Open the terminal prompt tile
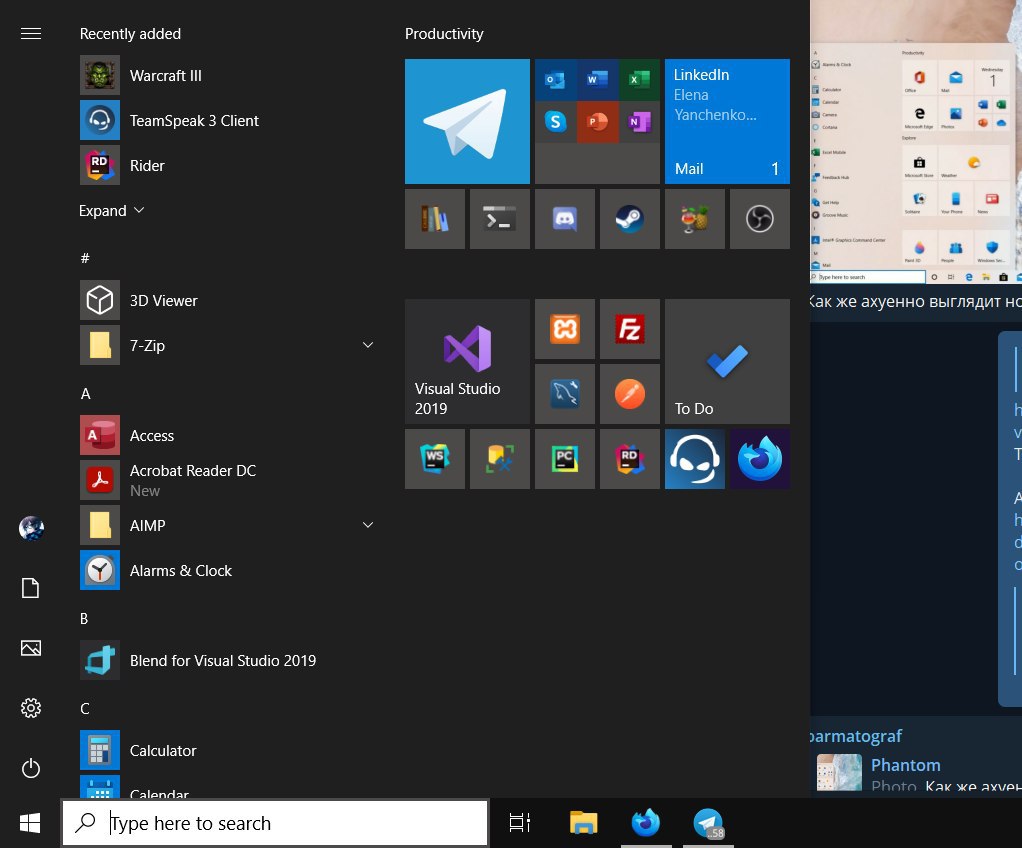Image resolution: width=1022 pixels, height=848 pixels. click(x=500, y=219)
